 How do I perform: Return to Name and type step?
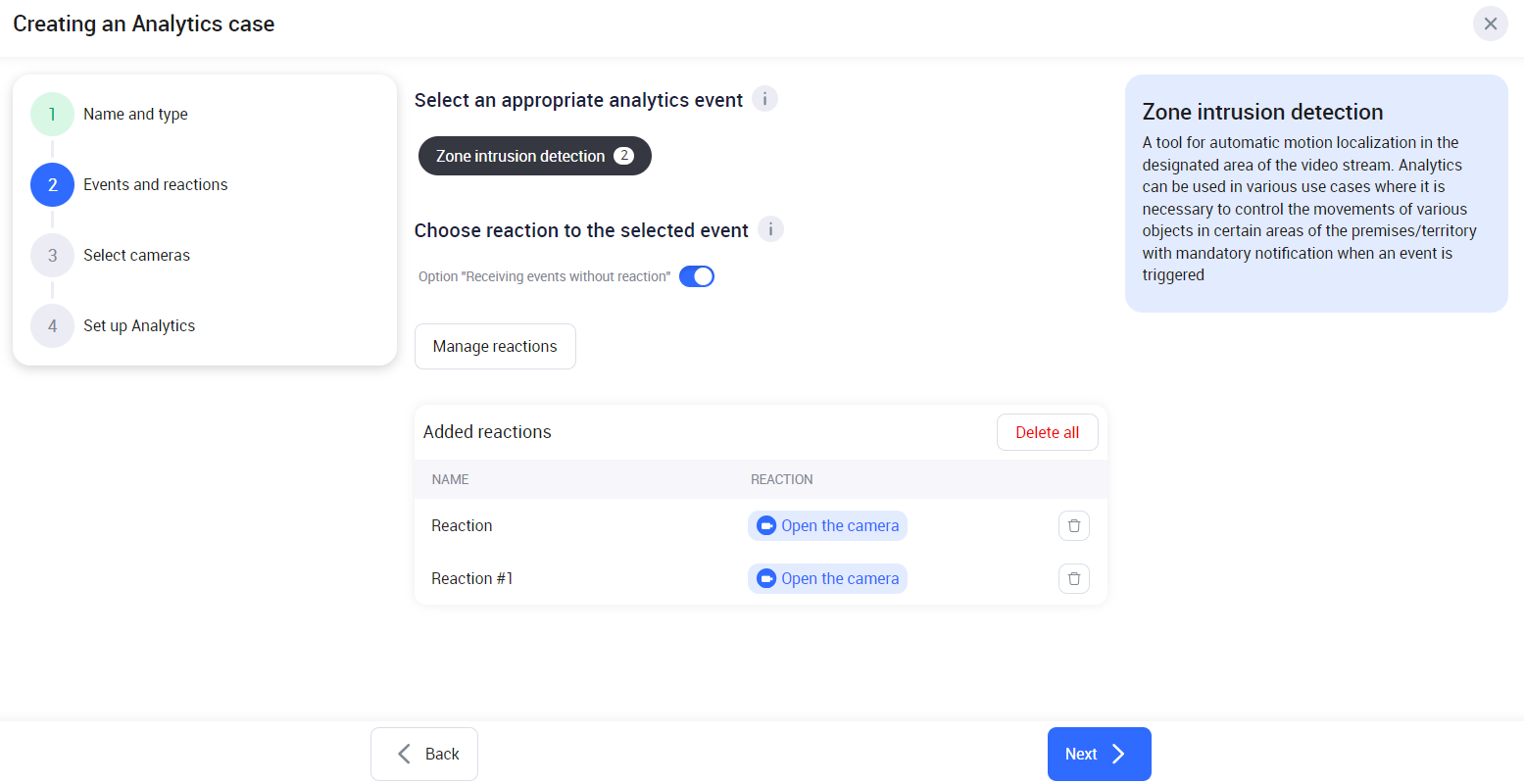coord(135,115)
